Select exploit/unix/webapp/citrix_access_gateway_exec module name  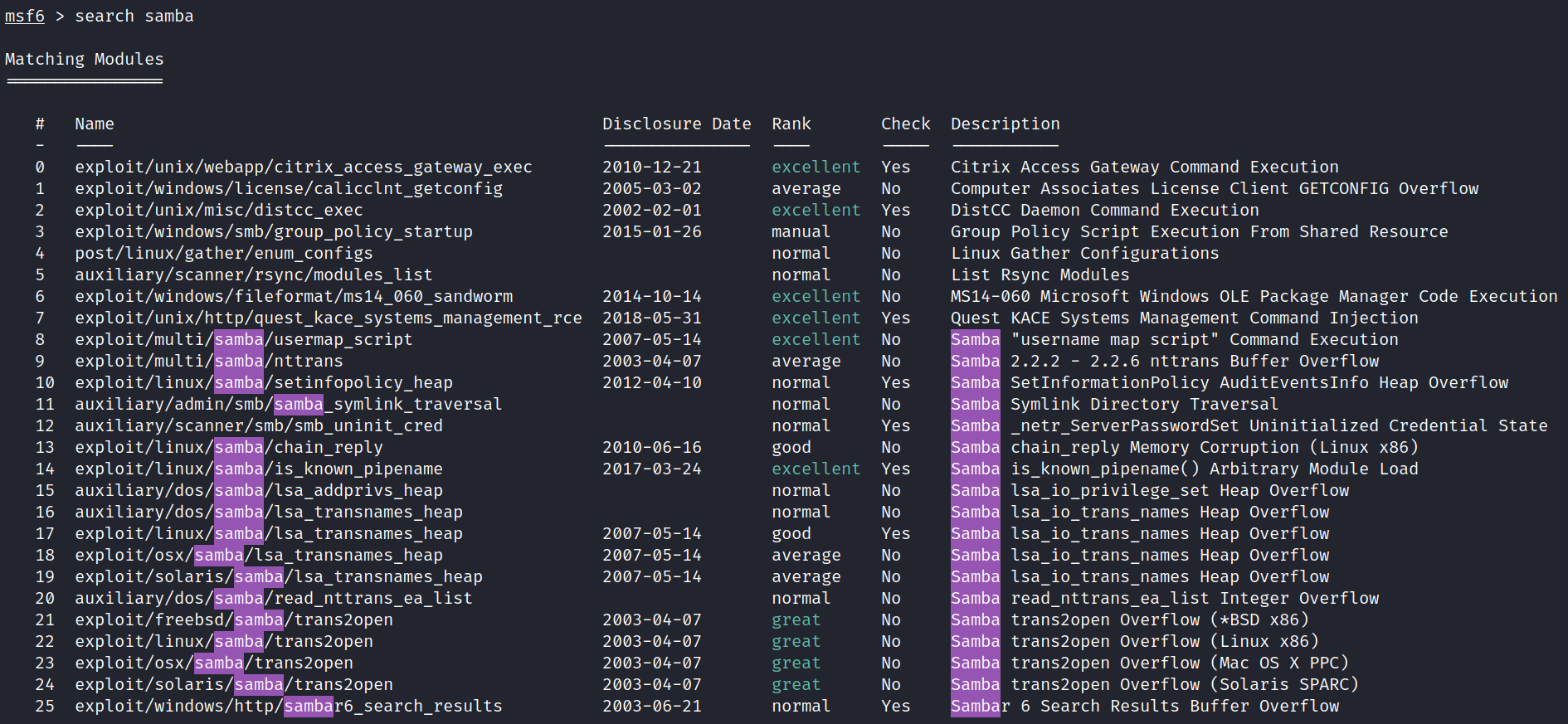click(304, 167)
